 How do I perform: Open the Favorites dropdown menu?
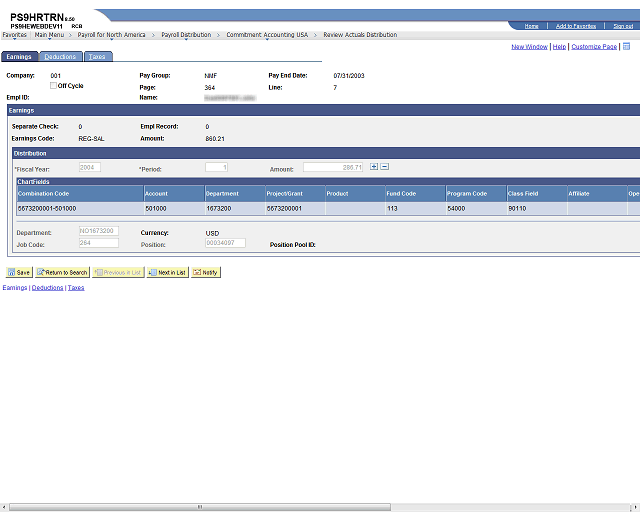[x=14, y=35]
